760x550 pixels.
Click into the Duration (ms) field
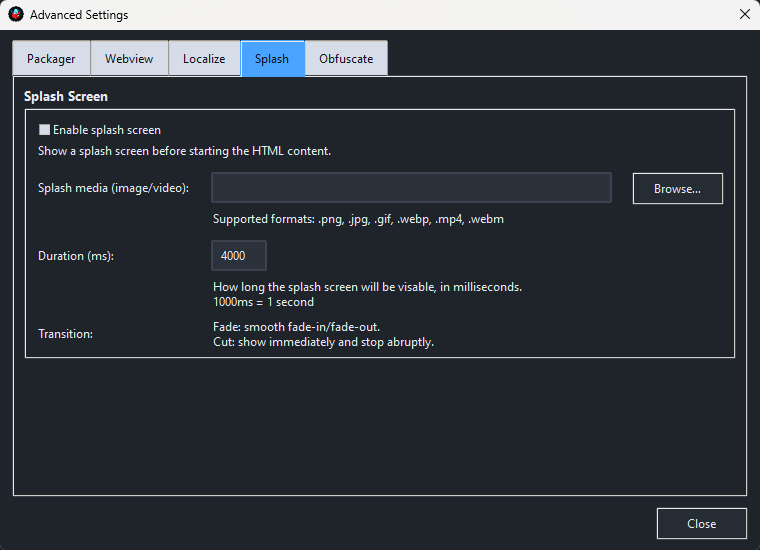pos(238,256)
